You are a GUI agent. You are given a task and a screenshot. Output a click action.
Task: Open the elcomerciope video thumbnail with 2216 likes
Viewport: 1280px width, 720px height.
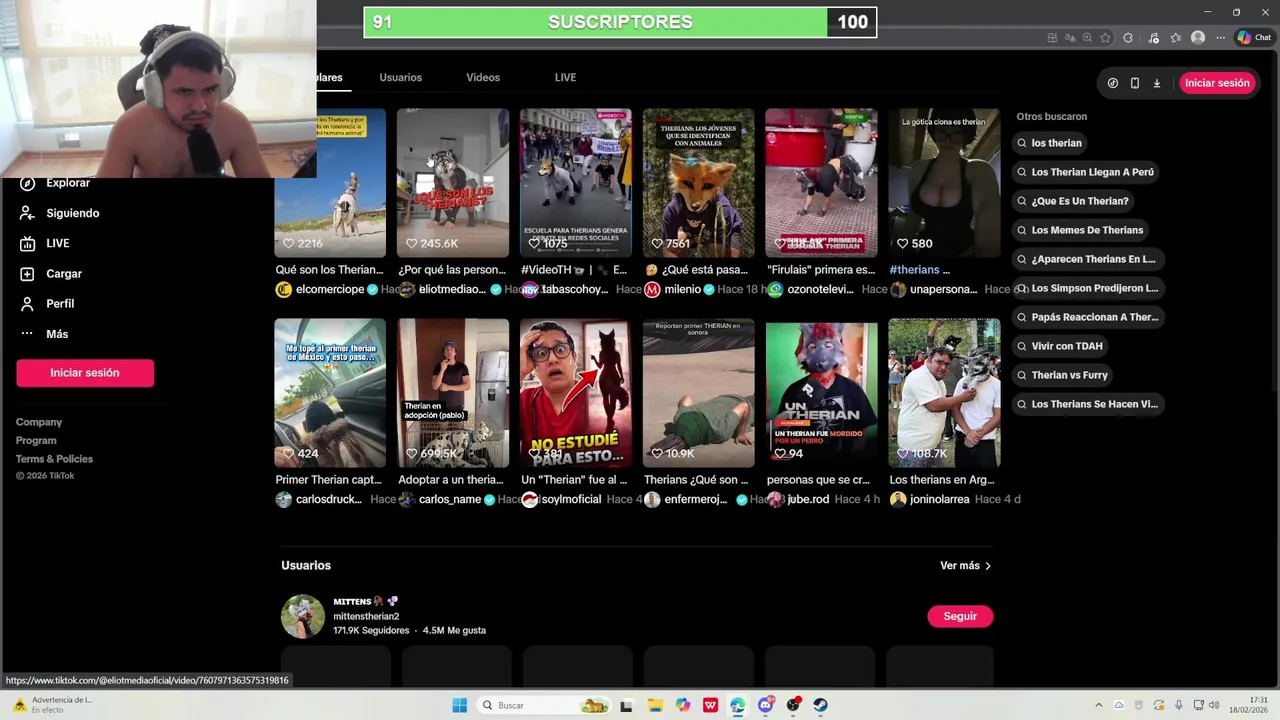[330, 183]
